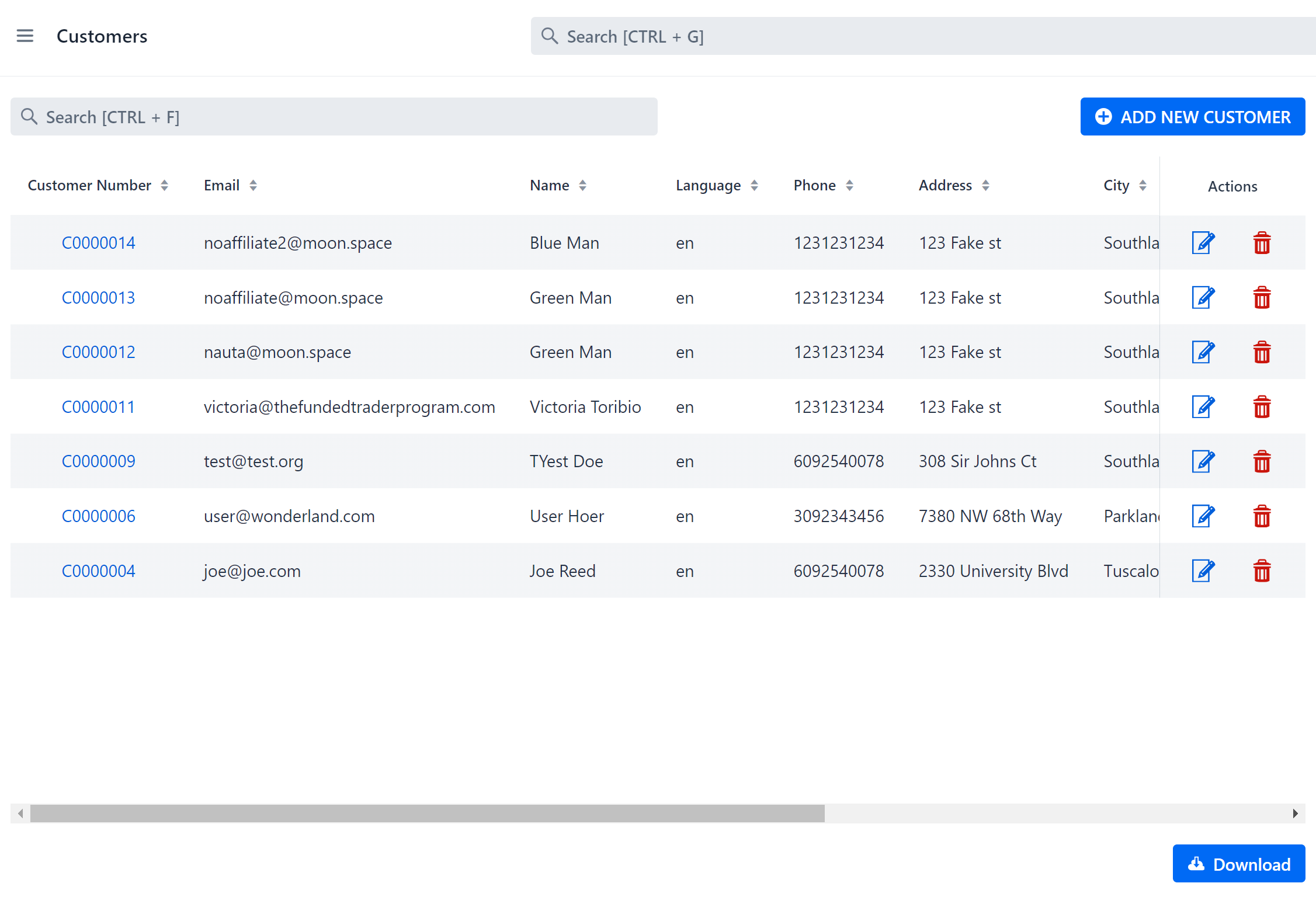Delete the nauta@moon.space customer

point(1262,352)
